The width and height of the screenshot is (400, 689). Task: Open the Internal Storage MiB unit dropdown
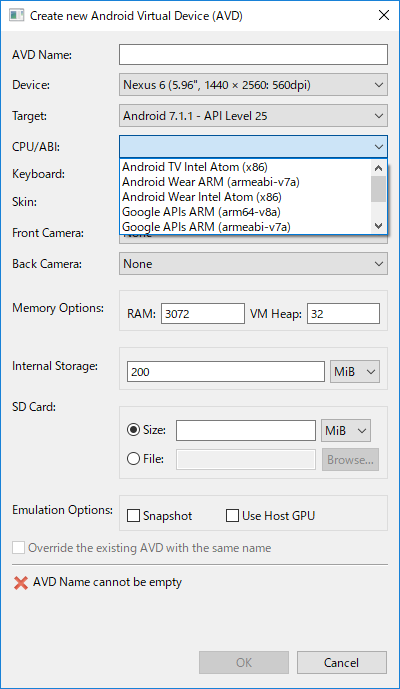coord(355,372)
